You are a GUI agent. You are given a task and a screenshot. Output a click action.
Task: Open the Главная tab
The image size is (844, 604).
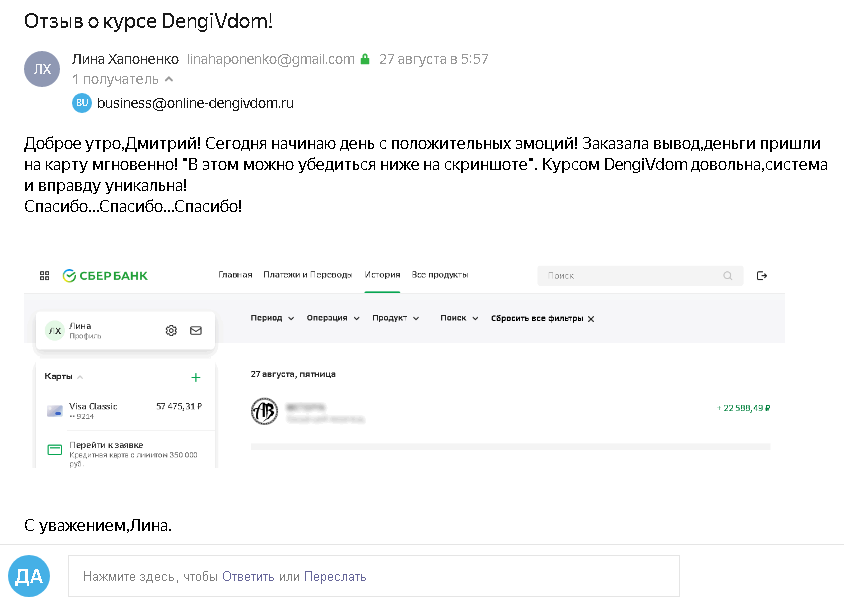click(x=235, y=275)
